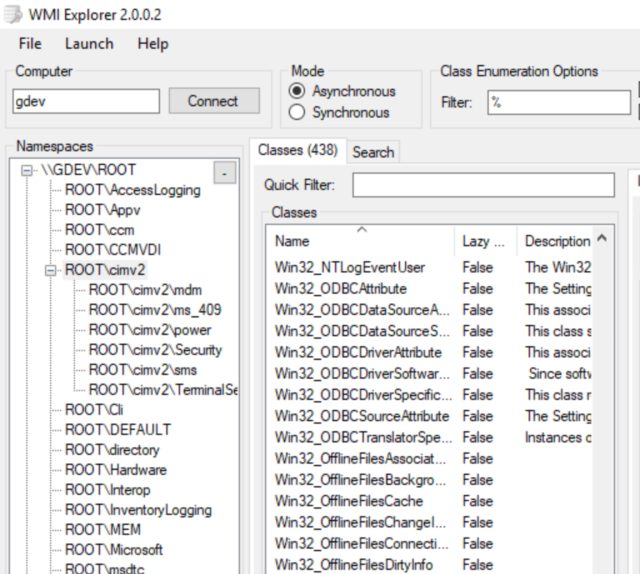This screenshot has height=574, width=640.
Task: Select the ROOT\ccm namespace
Action: pyautogui.click(x=100, y=230)
